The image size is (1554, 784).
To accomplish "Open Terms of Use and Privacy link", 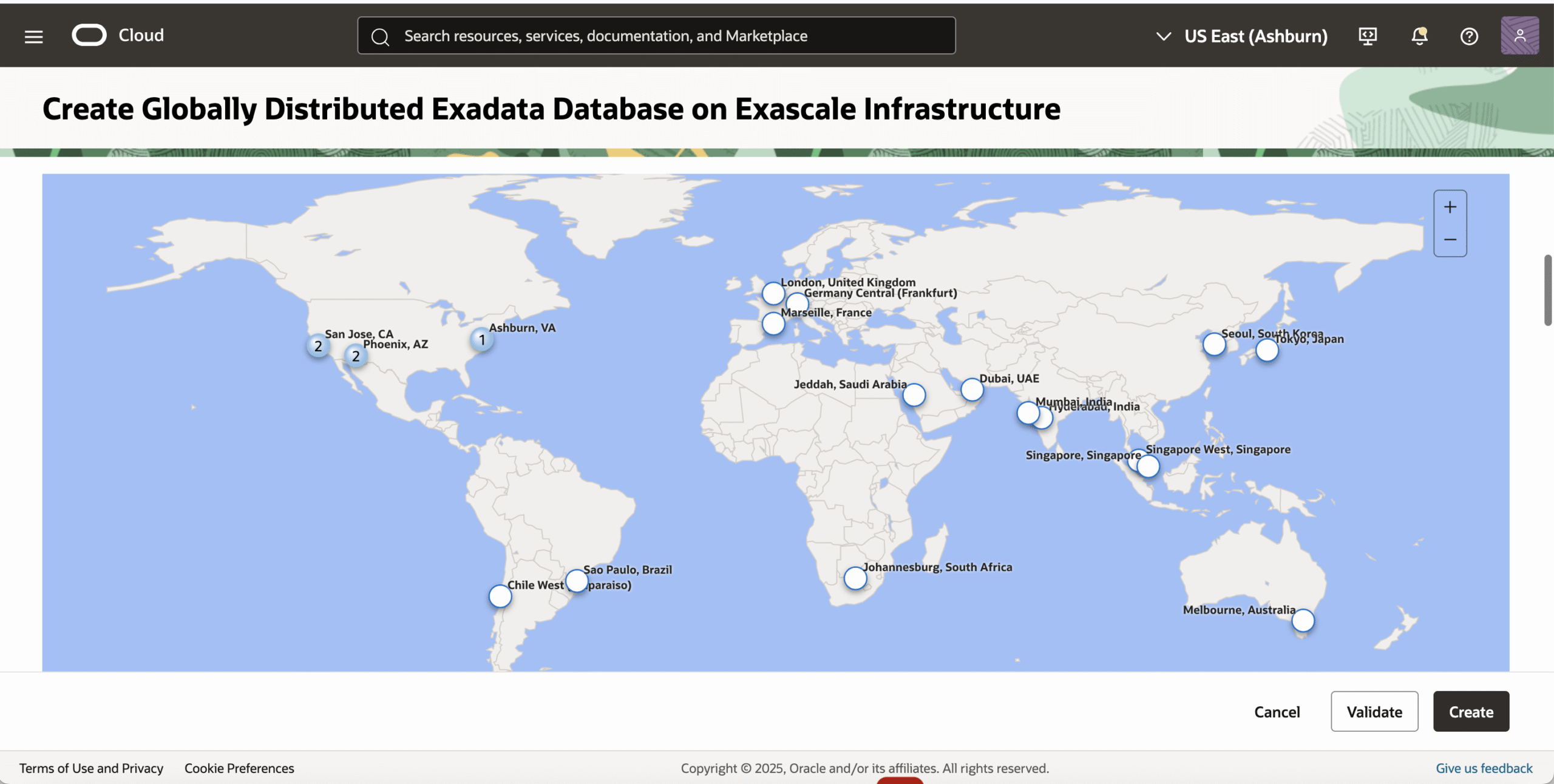I will coord(91,768).
